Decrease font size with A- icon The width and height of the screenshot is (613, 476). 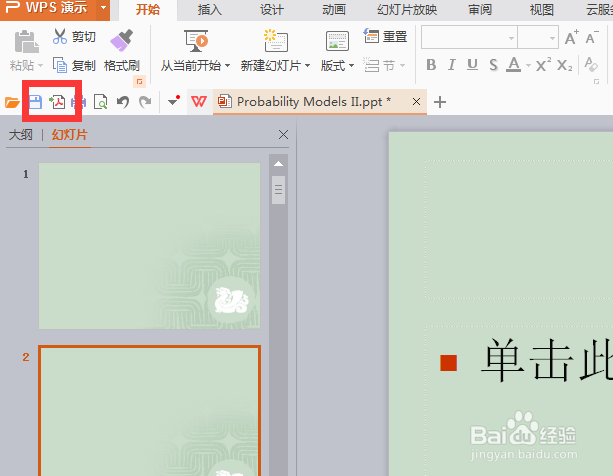coord(592,37)
